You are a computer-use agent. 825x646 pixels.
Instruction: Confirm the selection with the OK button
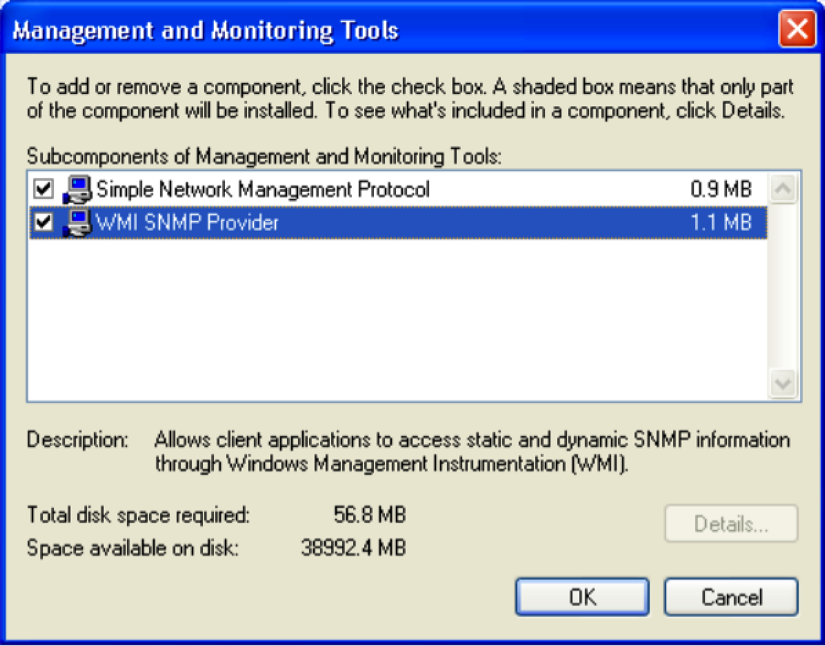tap(582, 597)
